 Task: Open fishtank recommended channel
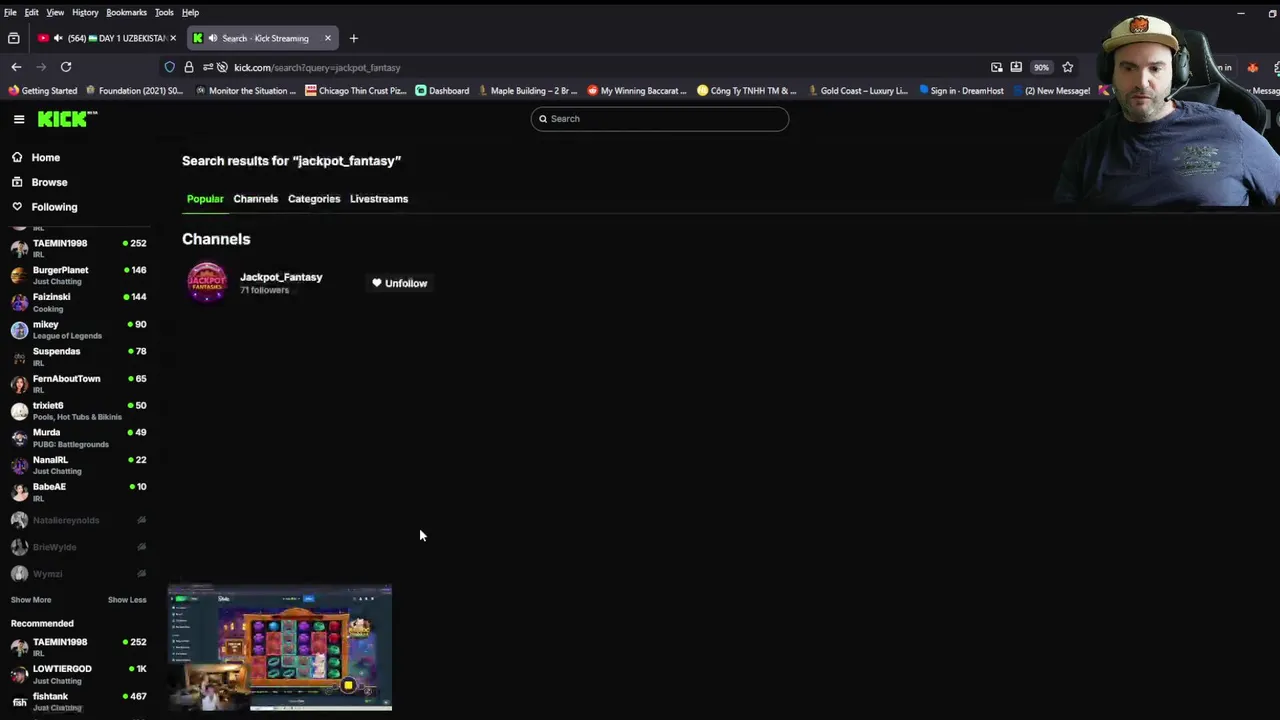pyautogui.click(x=79, y=700)
